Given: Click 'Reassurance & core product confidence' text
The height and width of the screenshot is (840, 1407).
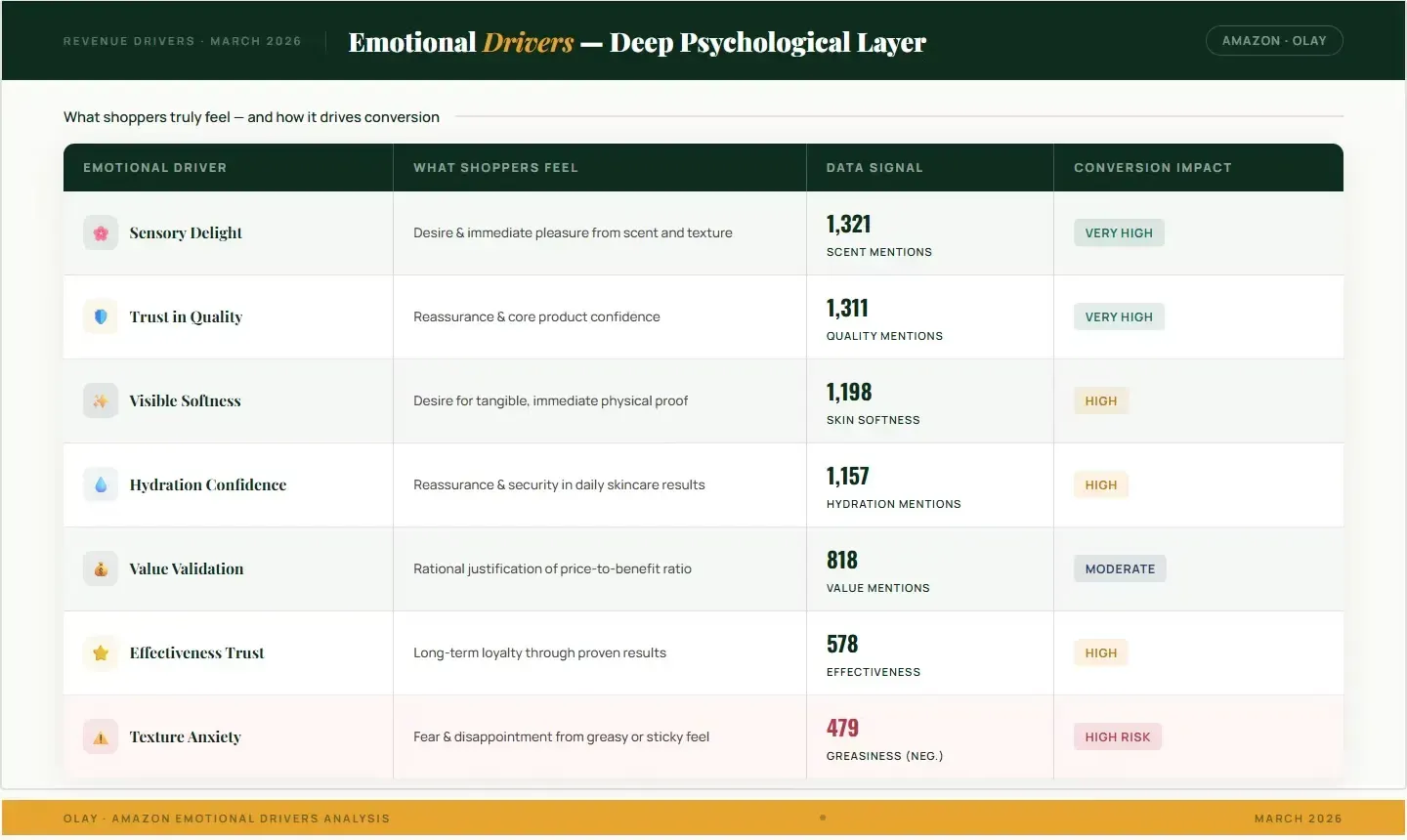Looking at the screenshot, I should [536, 317].
